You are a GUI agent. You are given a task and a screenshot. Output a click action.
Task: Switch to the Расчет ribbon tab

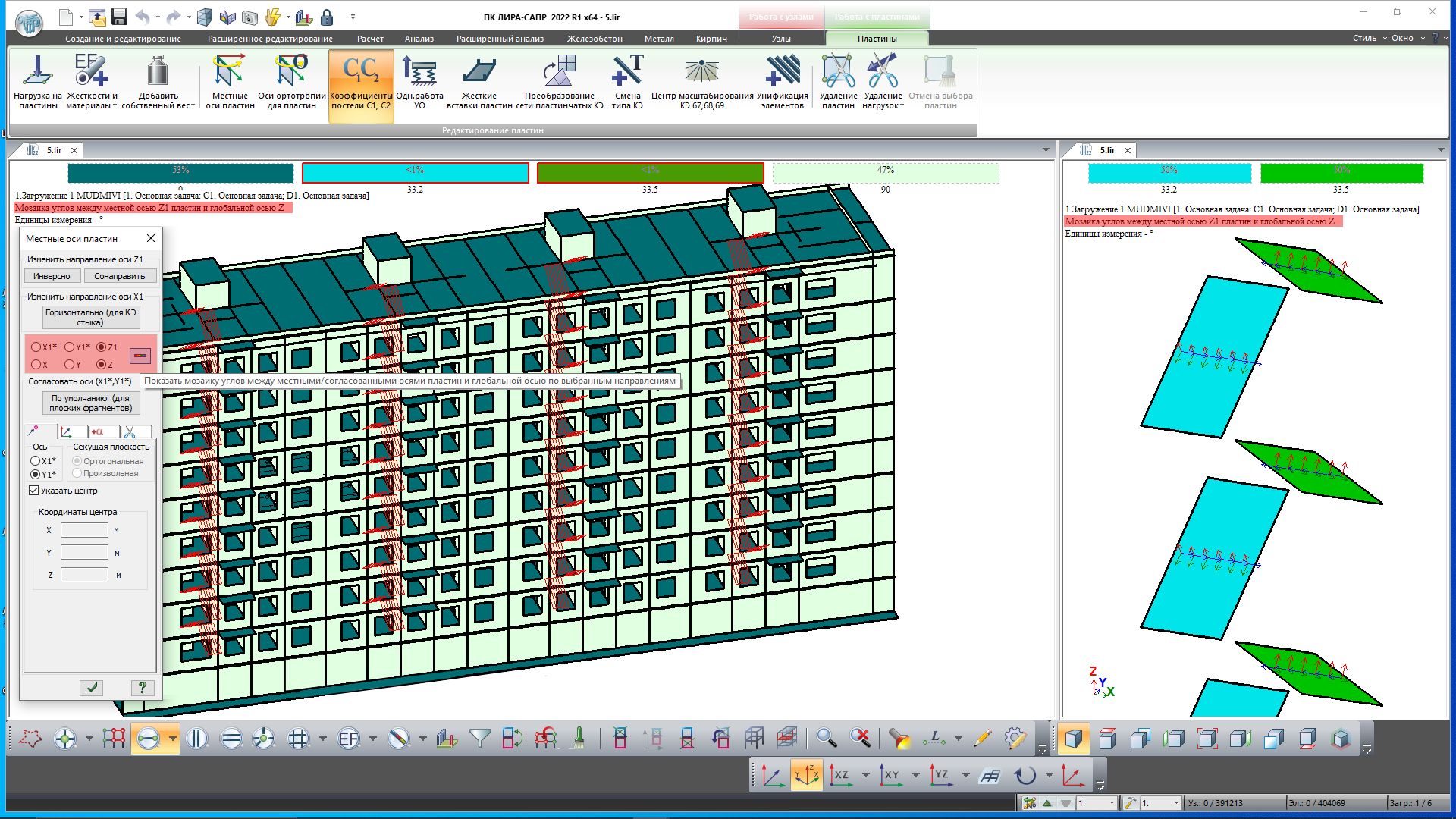click(x=370, y=39)
